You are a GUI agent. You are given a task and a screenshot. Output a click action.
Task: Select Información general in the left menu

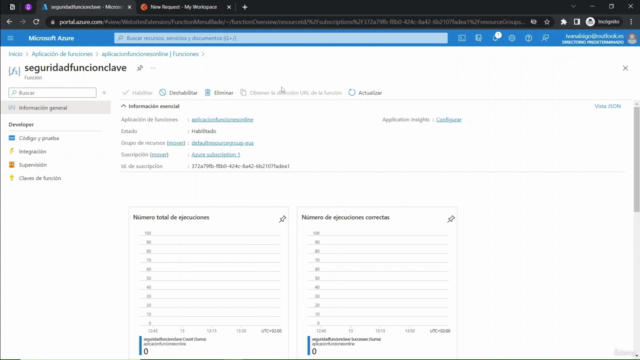tap(56, 108)
